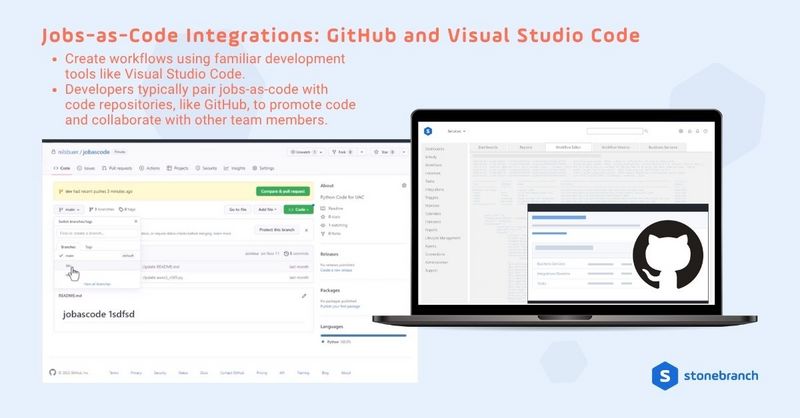The height and width of the screenshot is (418, 800).
Task: Click the Readme link in About
Action: [332, 208]
